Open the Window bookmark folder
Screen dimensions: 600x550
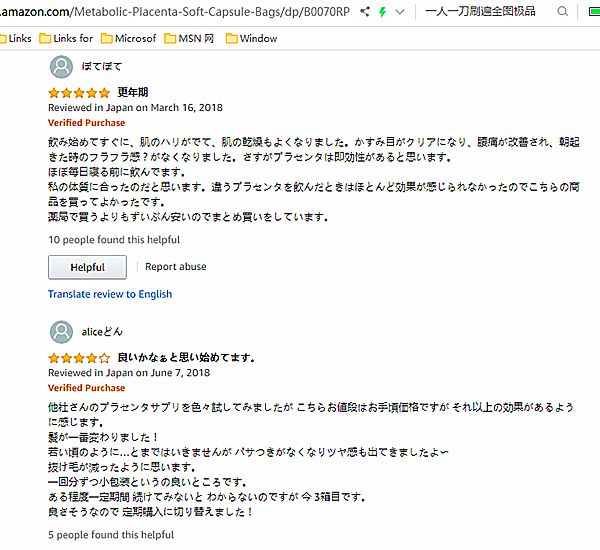point(251,38)
